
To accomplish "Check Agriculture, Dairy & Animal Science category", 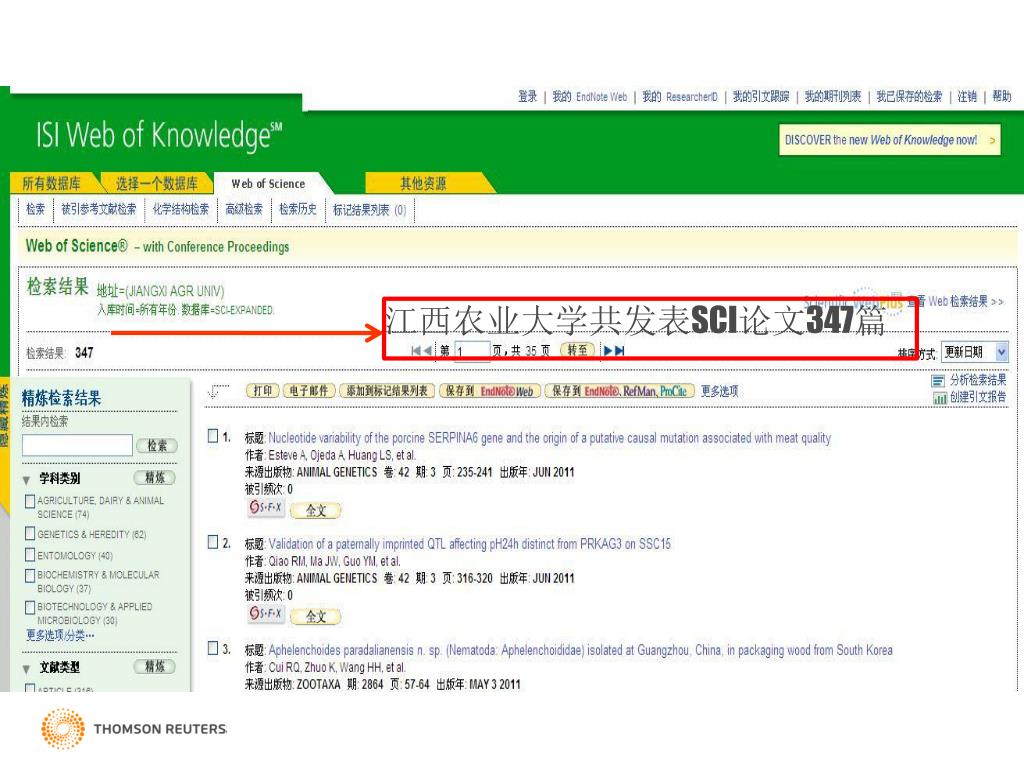I will (29, 501).
